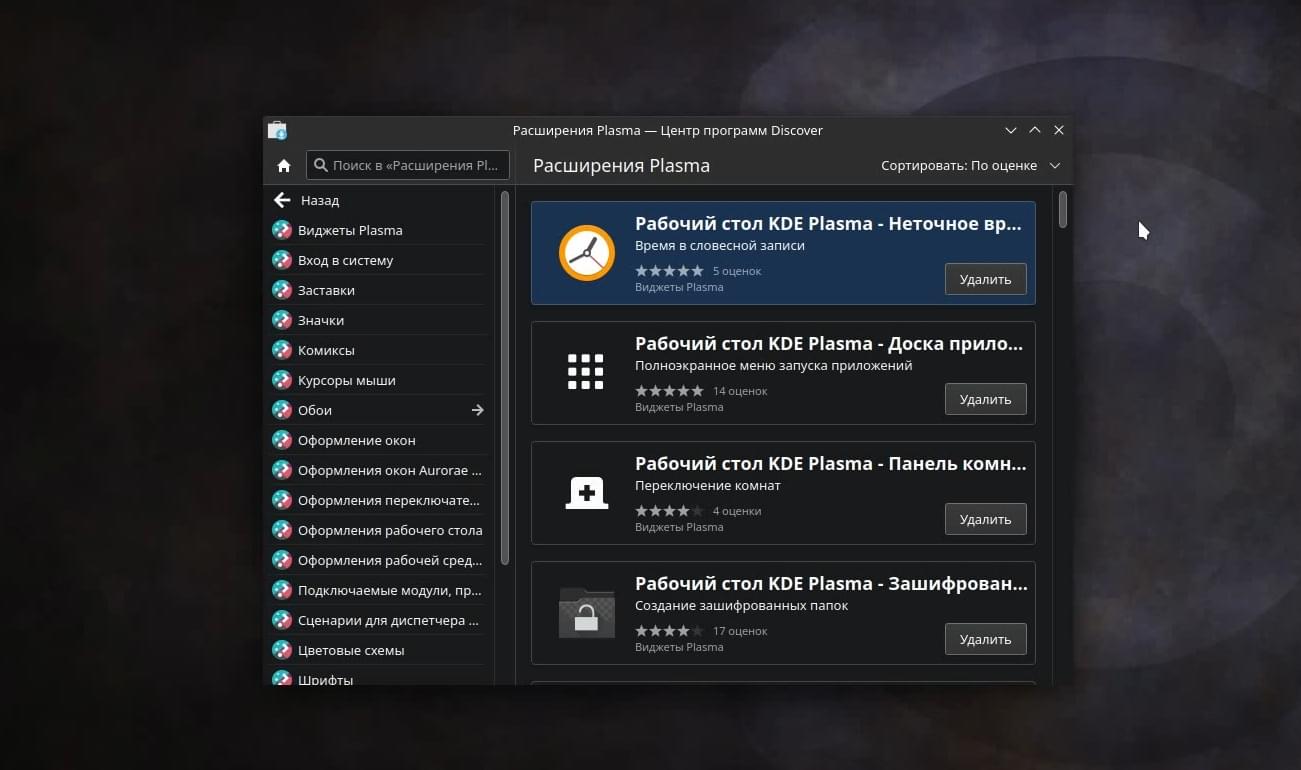Click the icon beside Заставки
1301x770 pixels.
click(282, 290)
